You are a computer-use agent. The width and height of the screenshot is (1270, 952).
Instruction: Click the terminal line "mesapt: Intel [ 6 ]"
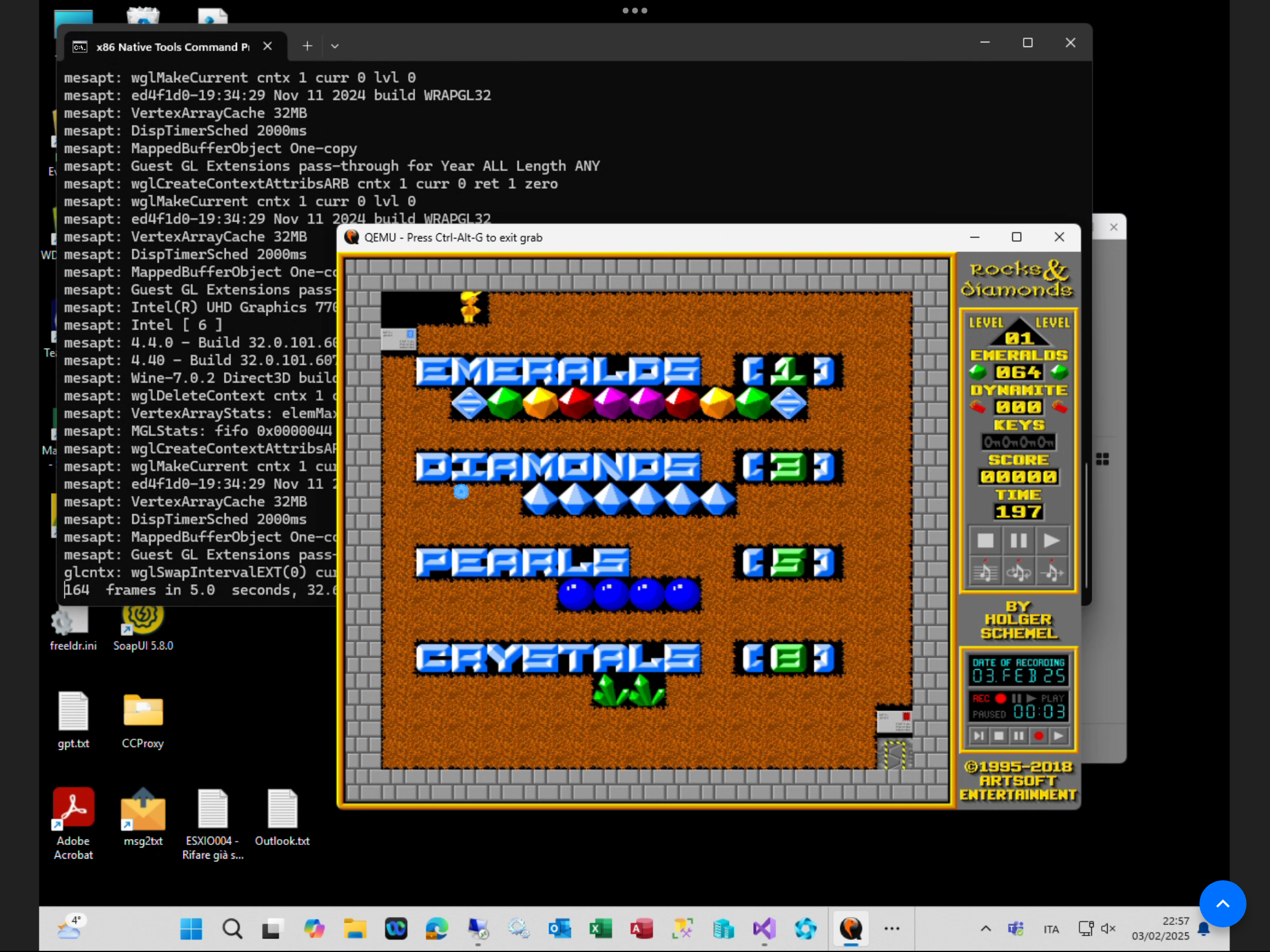tap(143, 325)
